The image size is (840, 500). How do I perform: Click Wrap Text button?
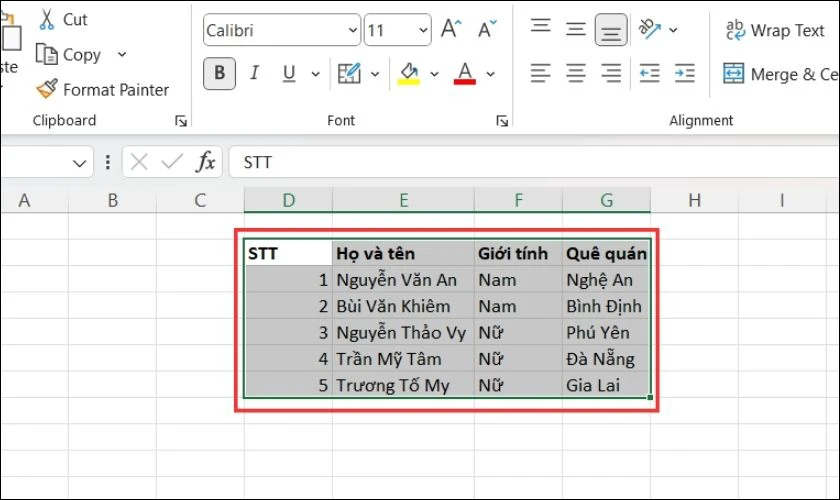click(775, 31)
